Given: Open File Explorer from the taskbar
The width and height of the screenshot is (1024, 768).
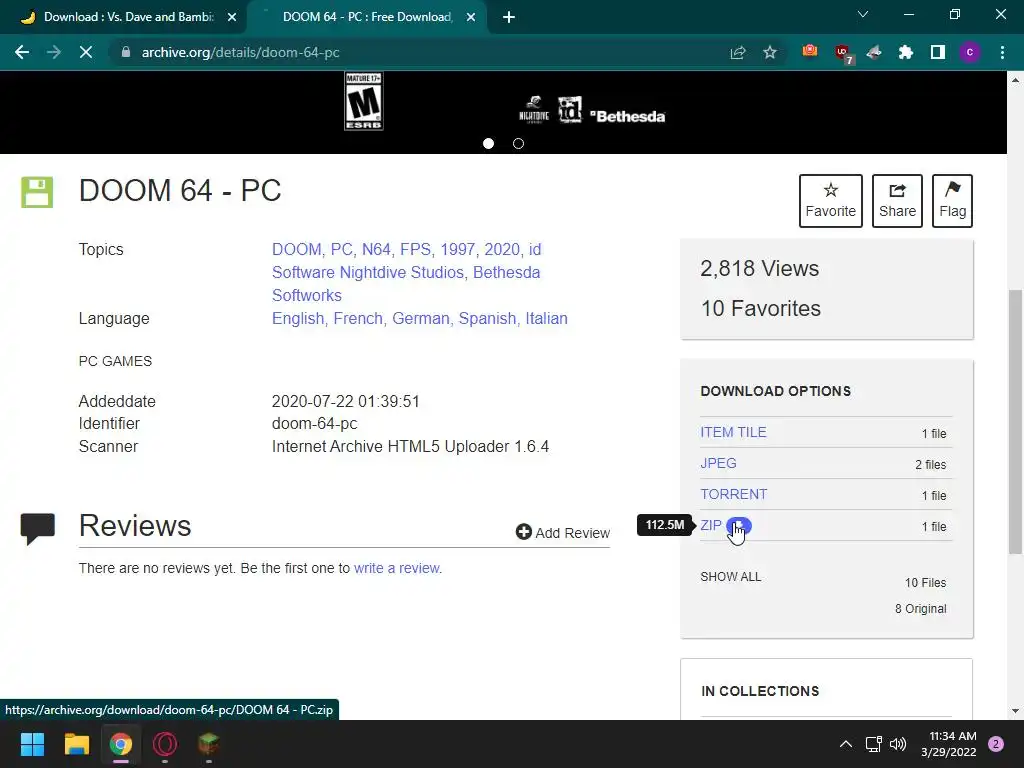Looking at the screenshot, I should point(76,744).
